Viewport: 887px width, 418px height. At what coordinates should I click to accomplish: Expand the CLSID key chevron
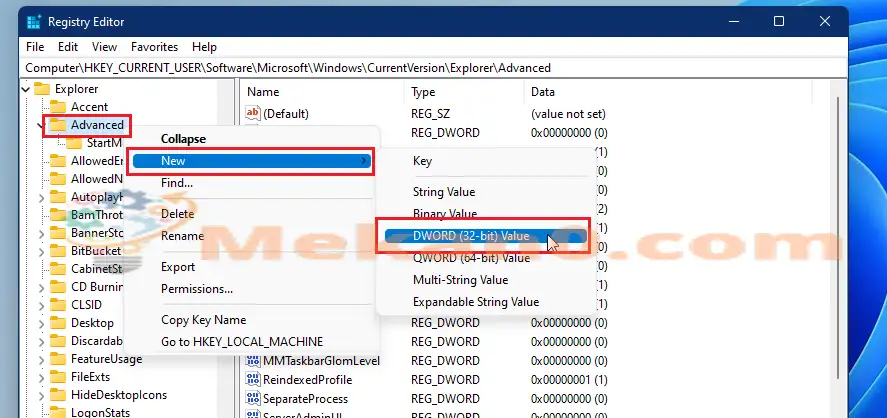[x=41, y=305]
